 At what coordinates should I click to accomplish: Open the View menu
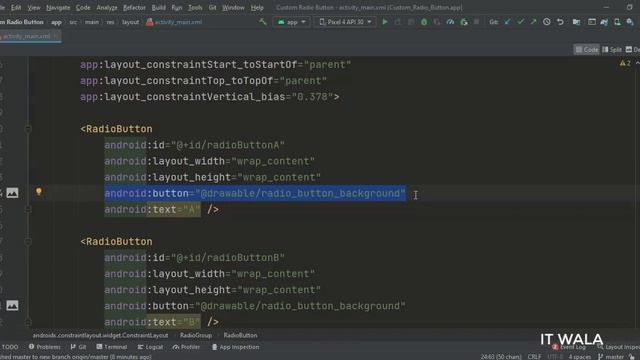pyautogui.click(x=34, y=7)
